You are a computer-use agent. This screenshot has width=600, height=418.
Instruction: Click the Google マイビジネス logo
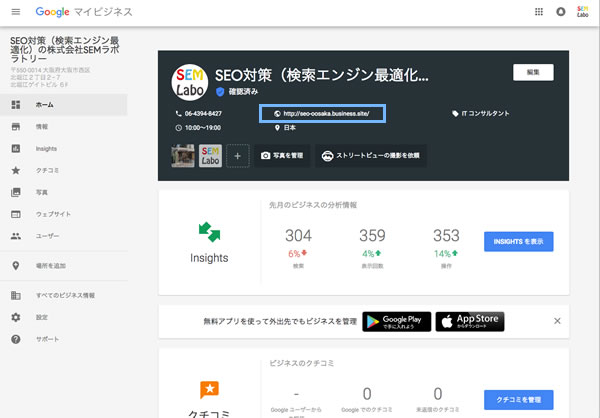[84, 12]
